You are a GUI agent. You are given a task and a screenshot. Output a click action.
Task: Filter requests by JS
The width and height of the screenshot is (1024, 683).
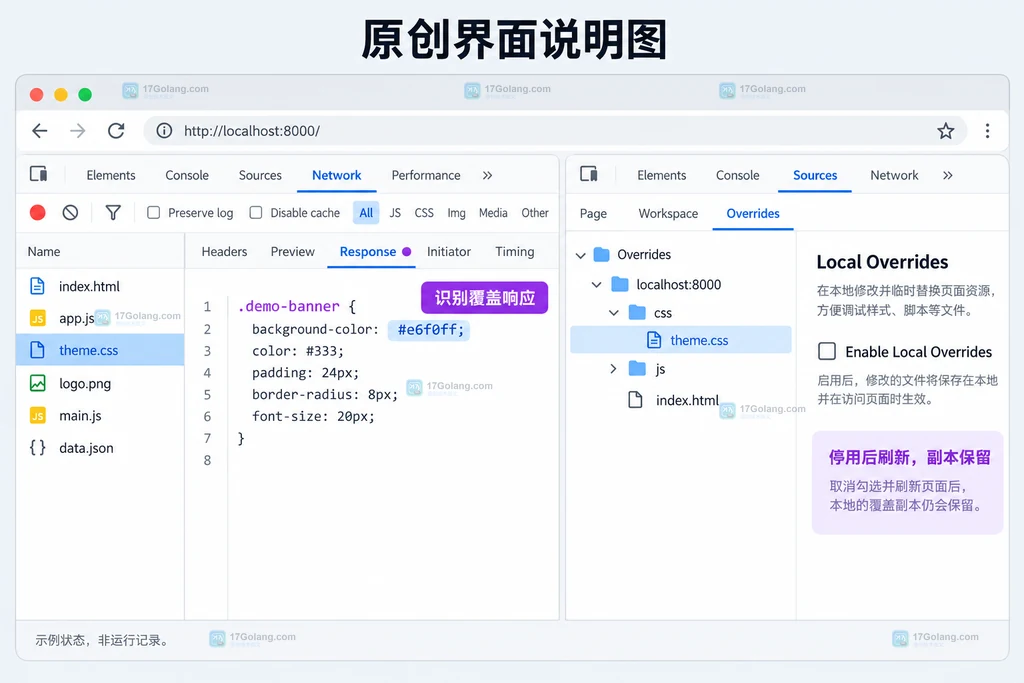click(x=395, y=213)
